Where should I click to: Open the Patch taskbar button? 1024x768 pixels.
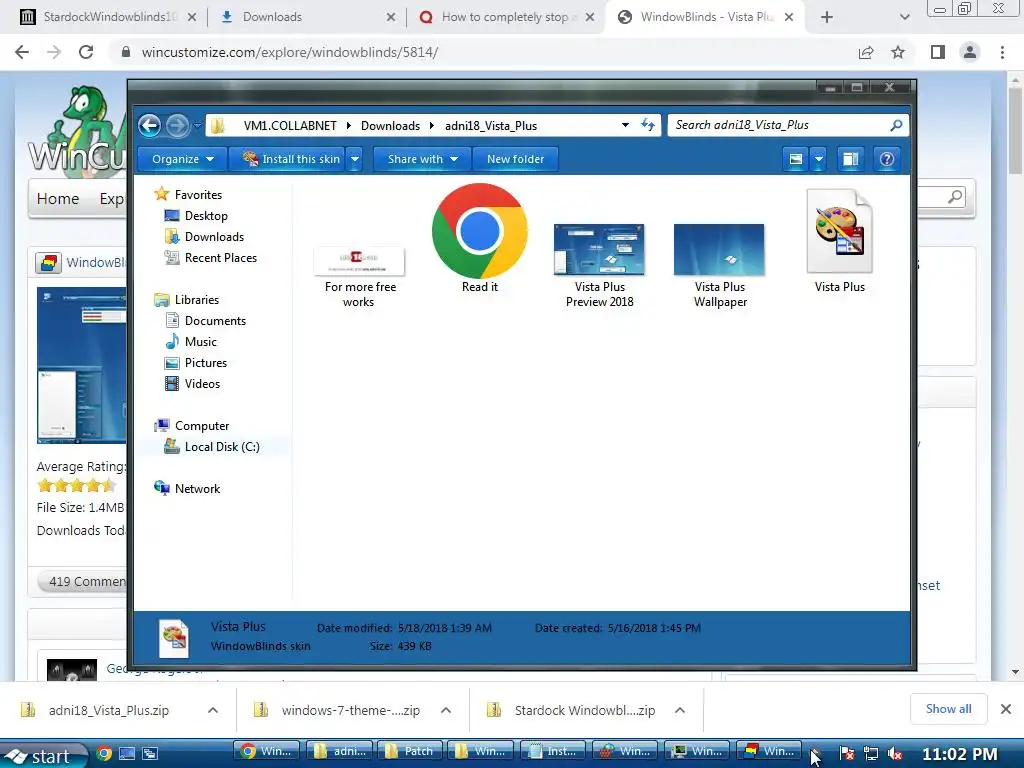coord(410,751)
